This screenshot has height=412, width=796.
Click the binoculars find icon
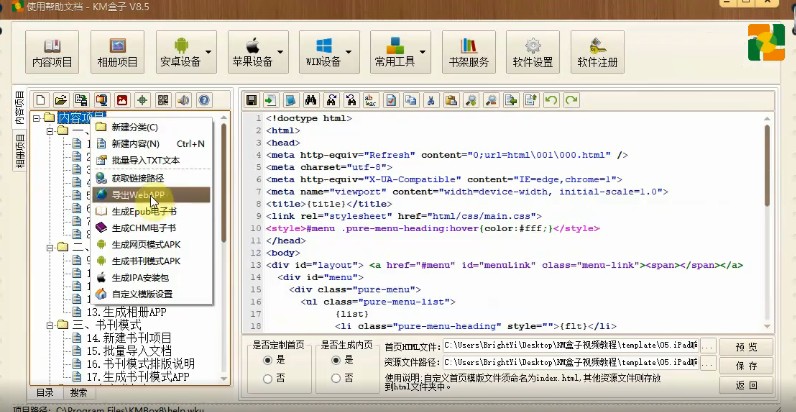[311, 100]
